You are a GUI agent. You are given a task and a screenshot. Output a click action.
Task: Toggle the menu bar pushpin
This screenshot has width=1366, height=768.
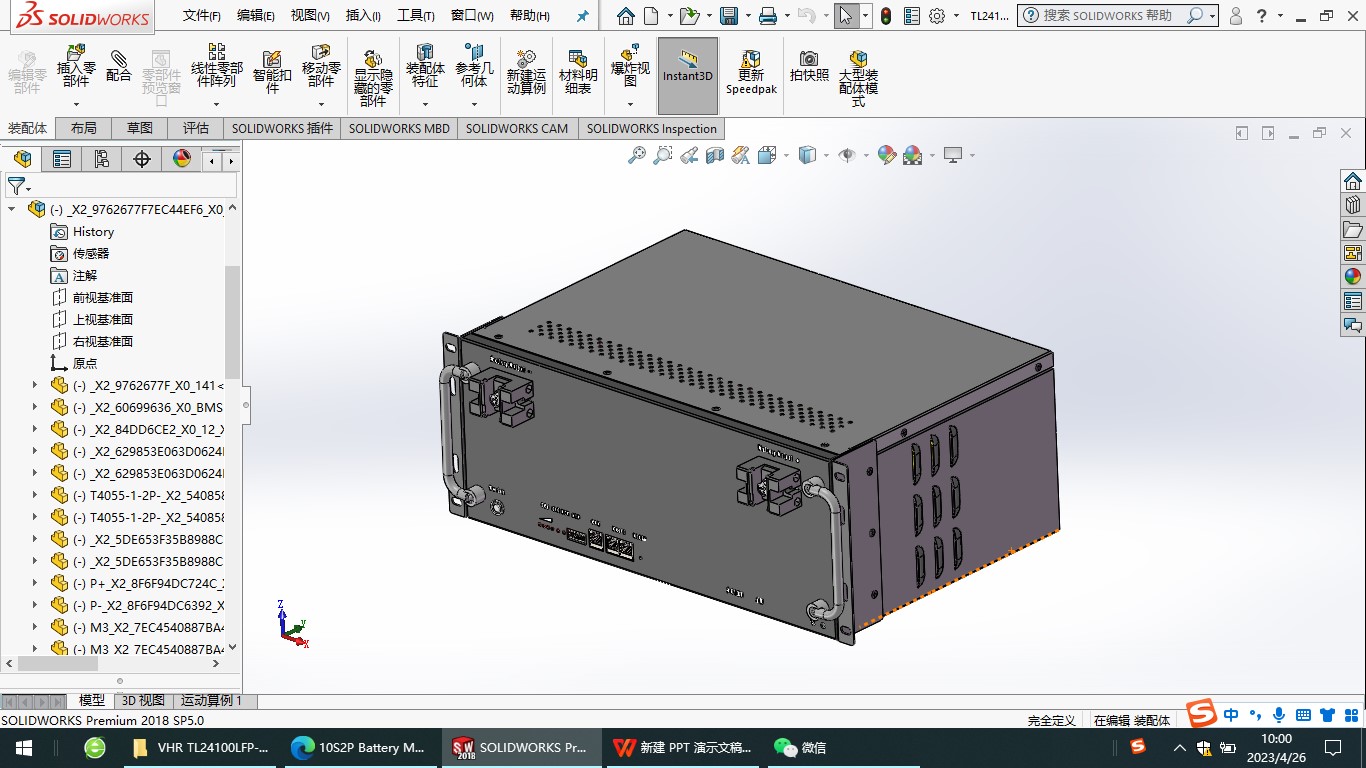click(x=583, y=16)
